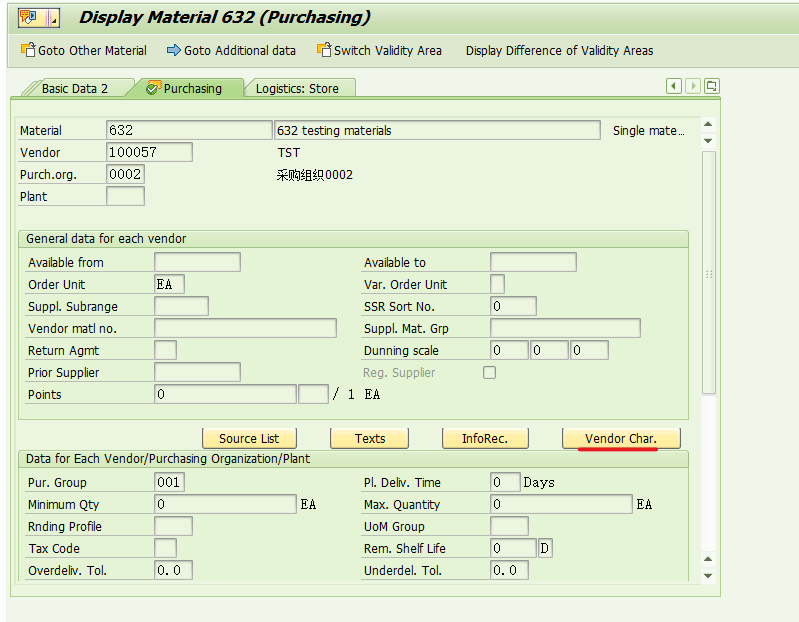Click the Tax Code field
The width and height of the screenshot is (799, 622).
(166, 548)
